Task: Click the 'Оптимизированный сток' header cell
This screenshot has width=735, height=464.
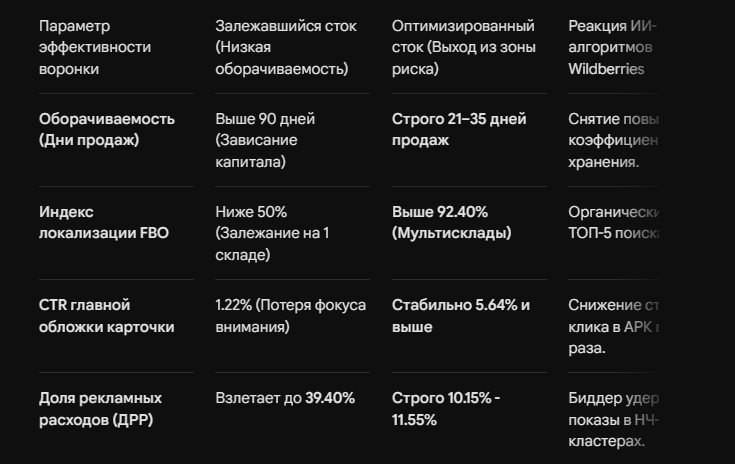Action: (x=464, y=47)
